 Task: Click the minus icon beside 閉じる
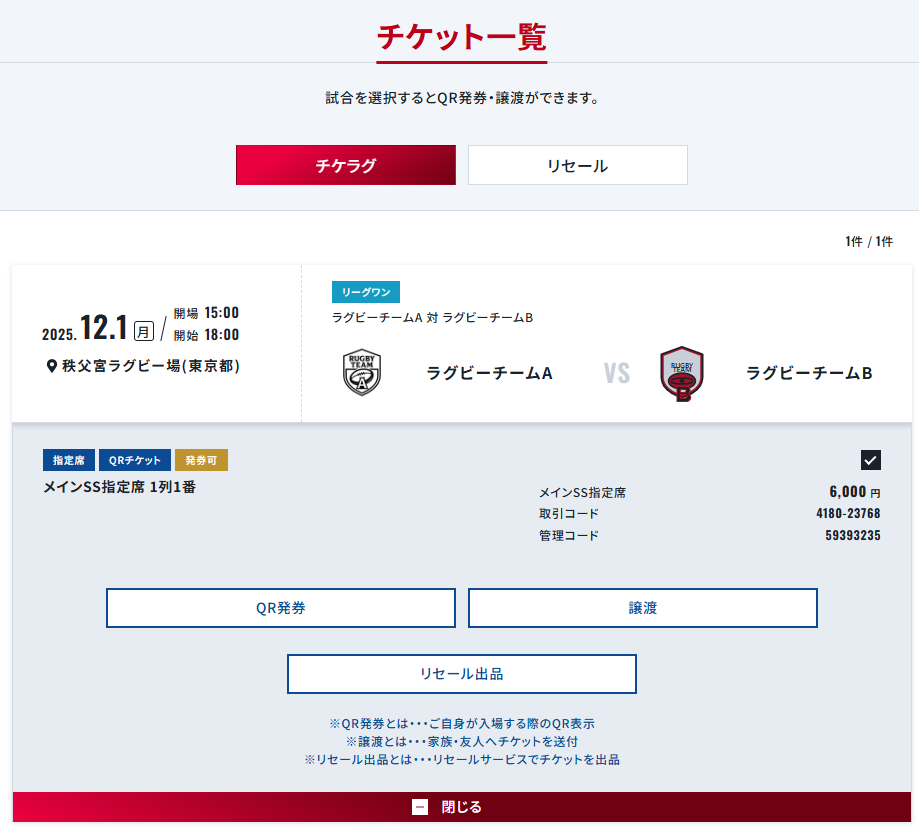(x=420, y=807)
